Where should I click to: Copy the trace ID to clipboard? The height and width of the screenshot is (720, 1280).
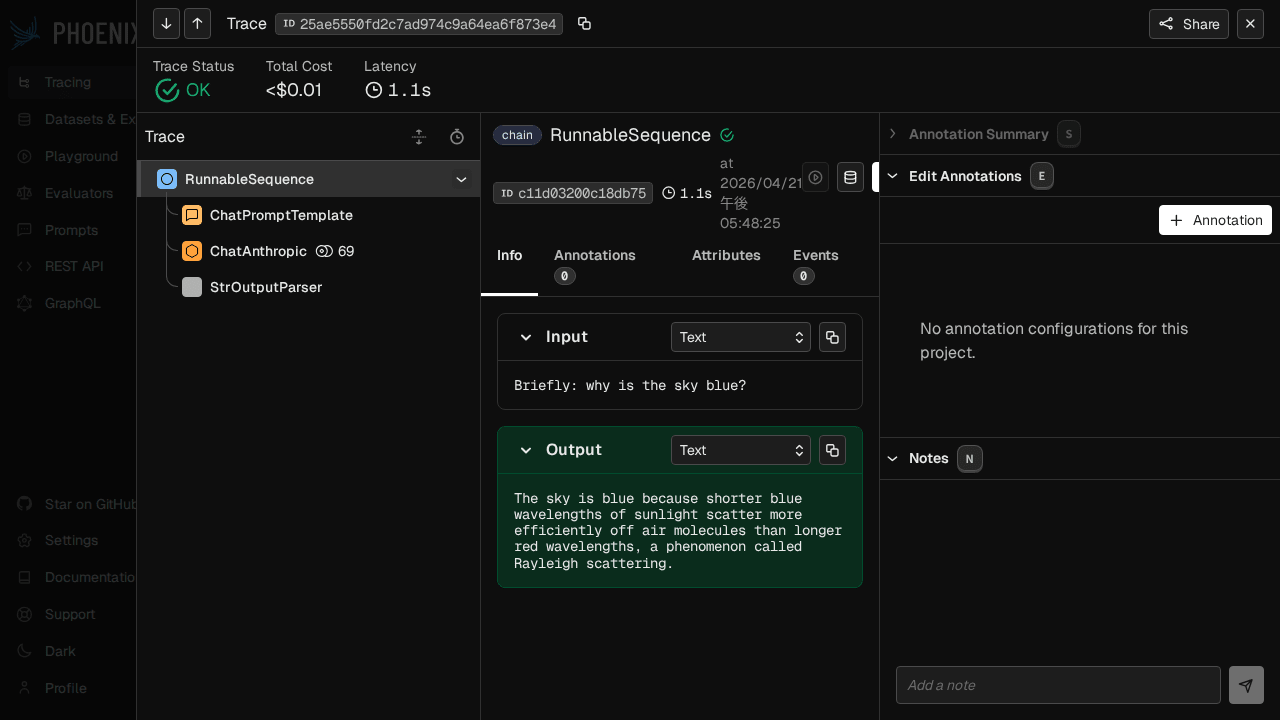pos(585,24)
